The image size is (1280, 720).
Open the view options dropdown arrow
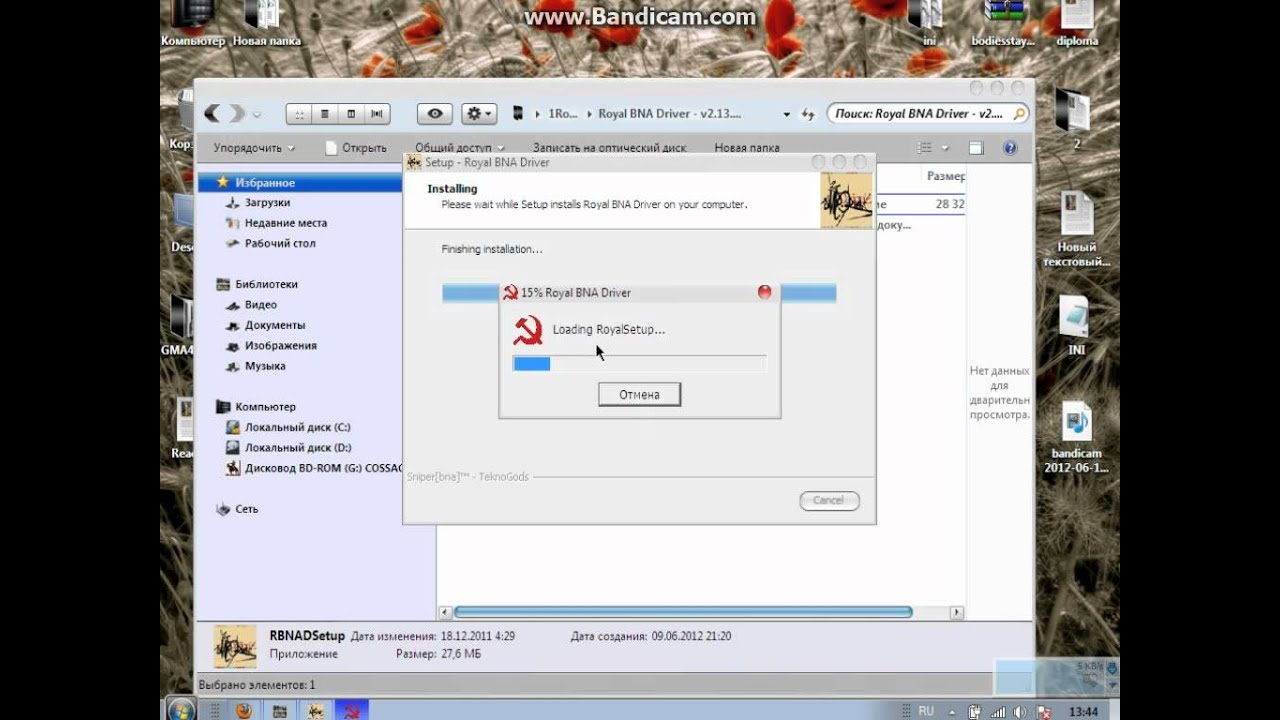[x=945, y=148]
